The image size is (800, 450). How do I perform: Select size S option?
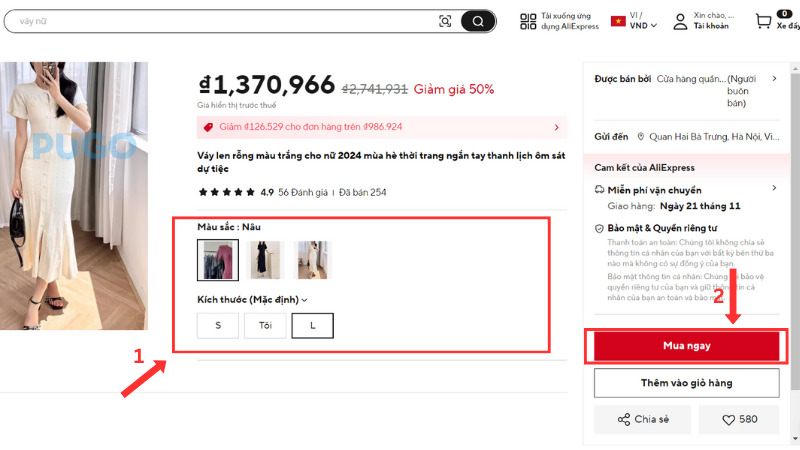218,326
